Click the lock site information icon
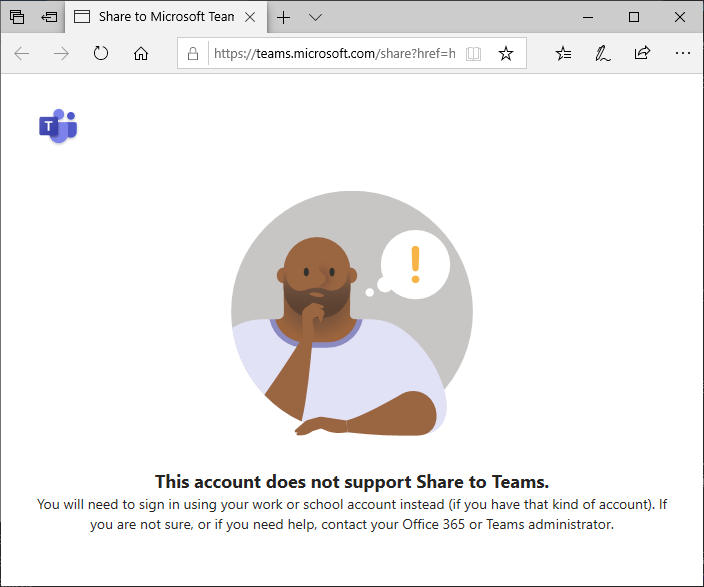Viewport: 704px width, 587px height. click(x=193, y=53)
